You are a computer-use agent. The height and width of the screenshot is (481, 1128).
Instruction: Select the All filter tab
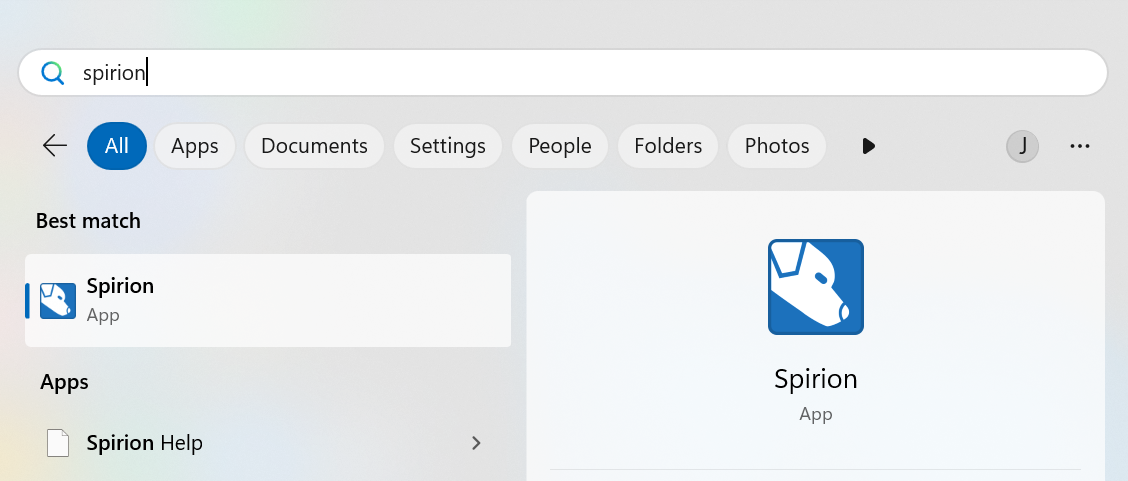coord(117,146)
